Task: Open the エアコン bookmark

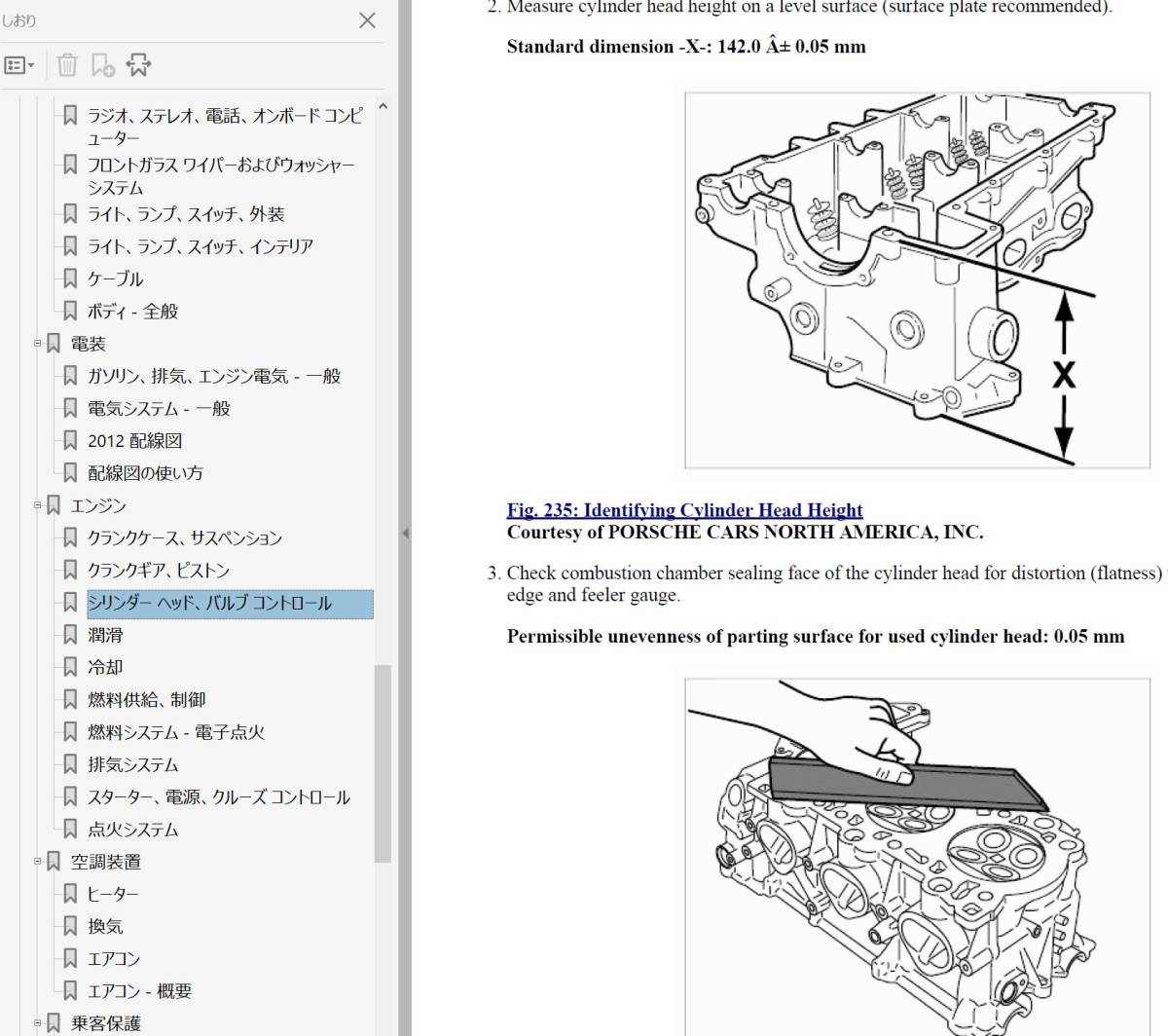Action: pyautogui.click(x=114, y=958)
